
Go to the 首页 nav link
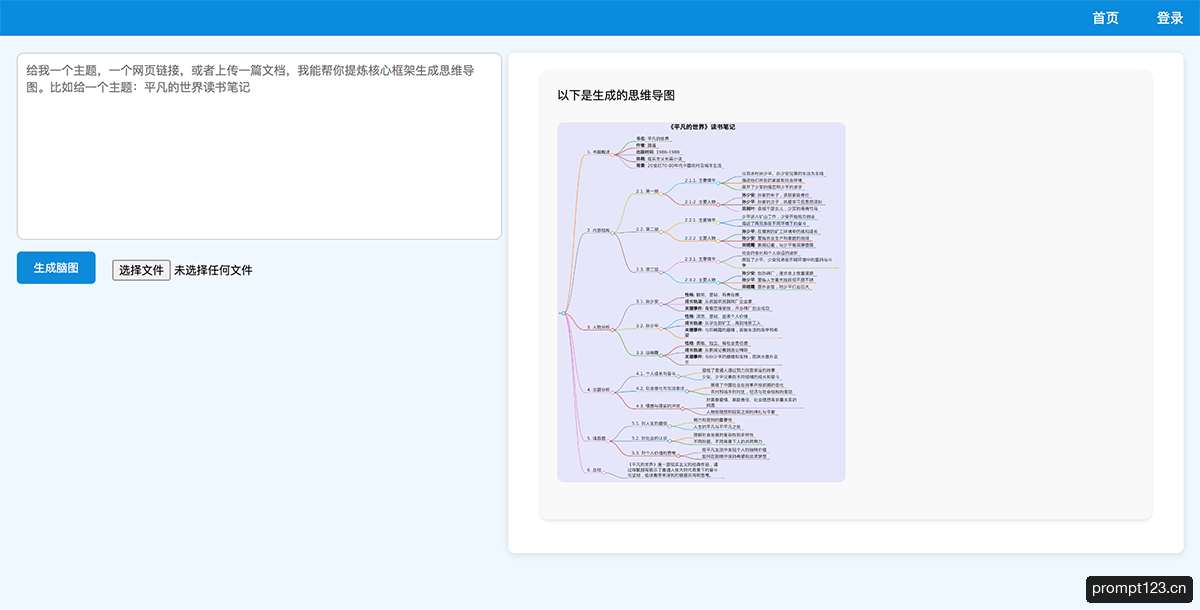click(x=1105, y=18)
